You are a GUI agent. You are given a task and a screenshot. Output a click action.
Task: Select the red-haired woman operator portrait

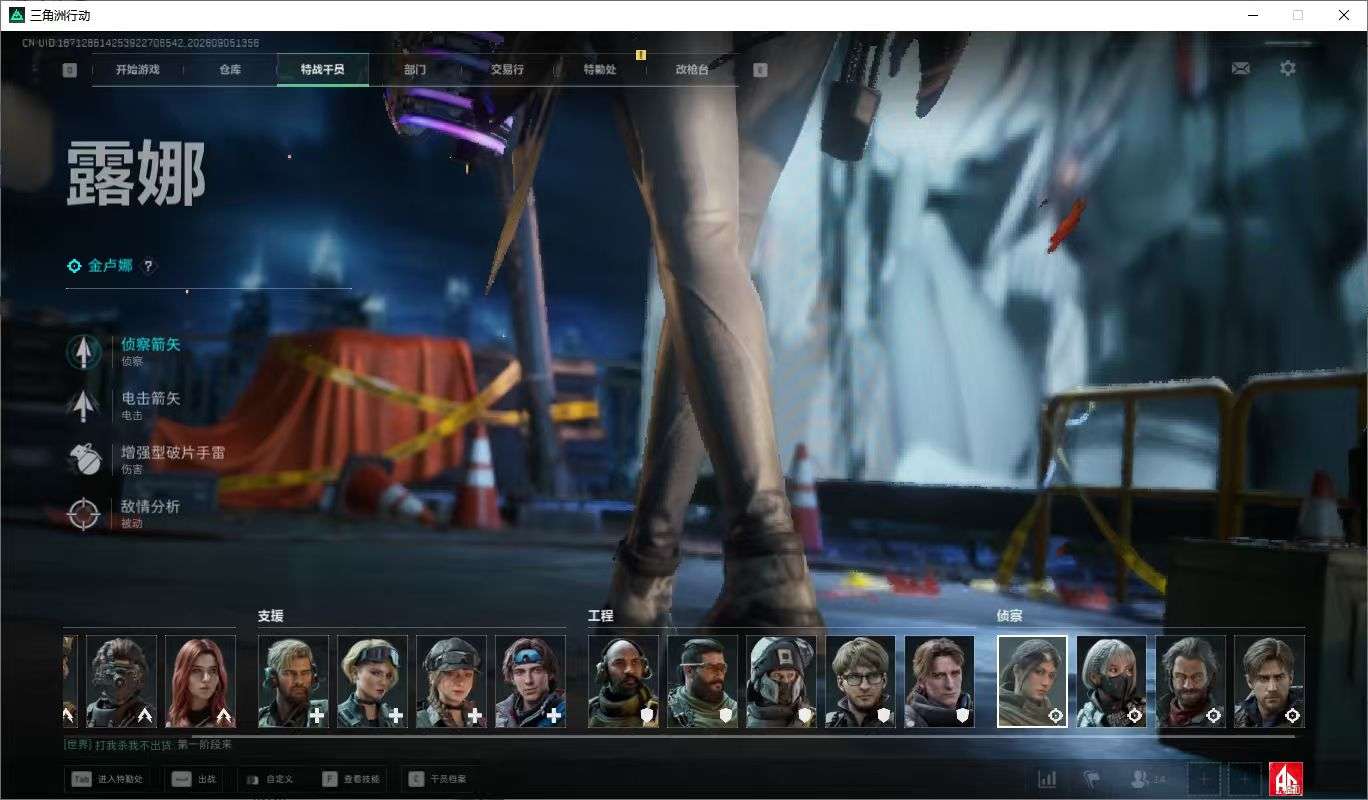pyautogui.click(x=200, y=681)
